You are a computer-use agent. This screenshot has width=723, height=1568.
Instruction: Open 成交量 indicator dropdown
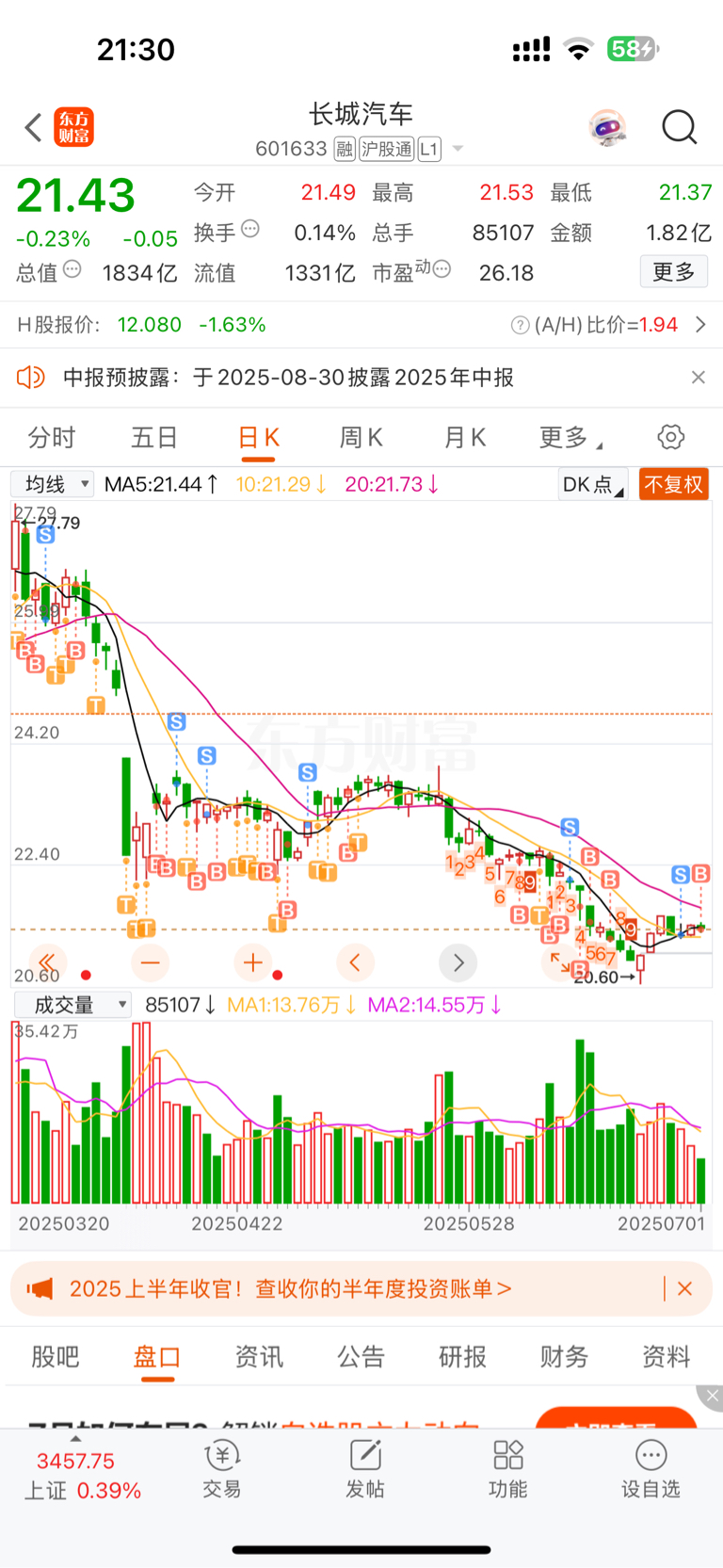pyautogui.click(x=72, y=1005)
